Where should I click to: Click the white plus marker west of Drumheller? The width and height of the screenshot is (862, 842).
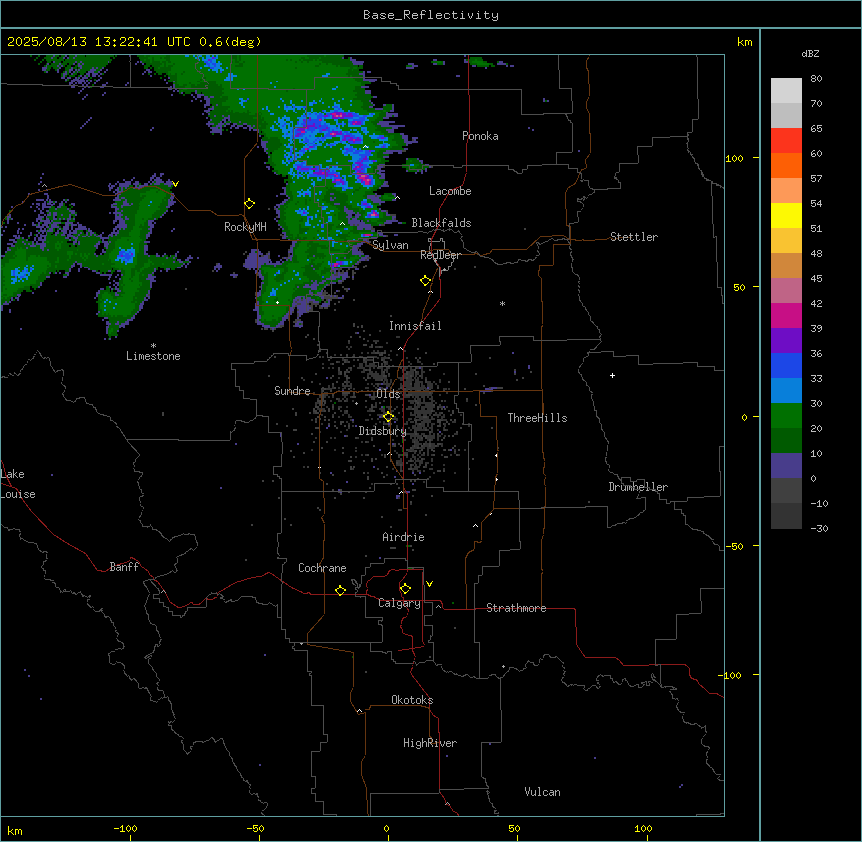612,375
